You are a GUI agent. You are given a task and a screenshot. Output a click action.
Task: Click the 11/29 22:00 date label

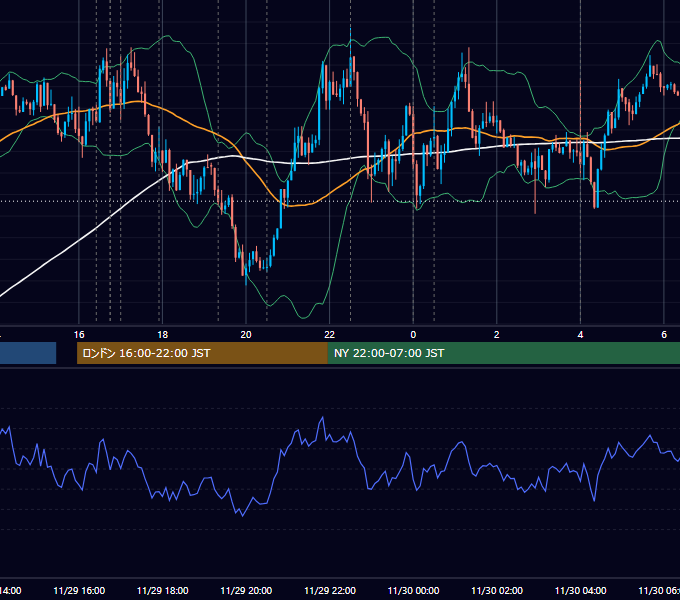(x=330, y=591)
